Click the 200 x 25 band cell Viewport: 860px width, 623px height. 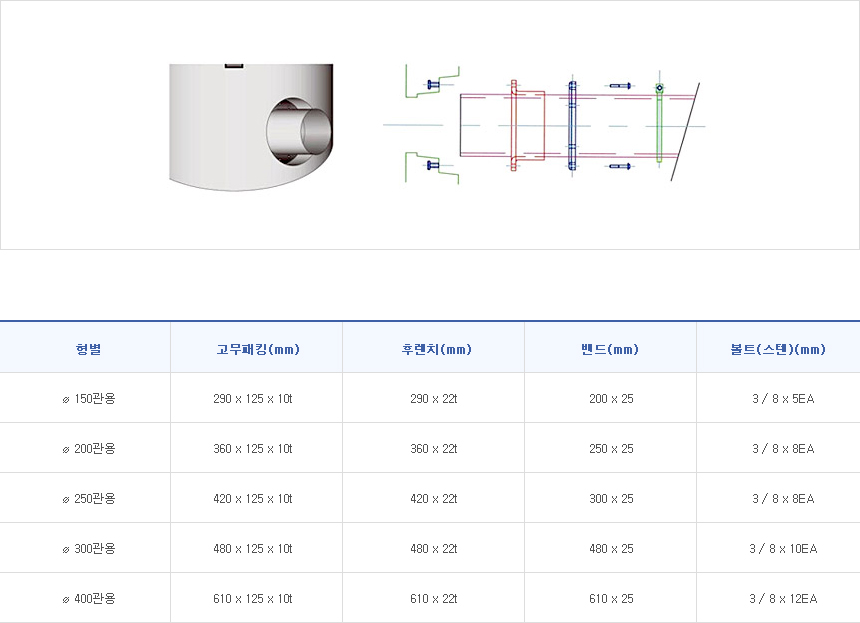coord(611,399)
